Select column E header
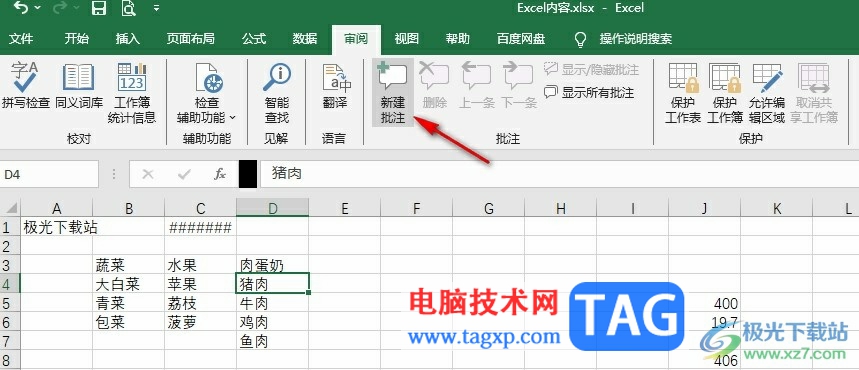The width and height of the screenshot is (859, 370). (345, 208)
